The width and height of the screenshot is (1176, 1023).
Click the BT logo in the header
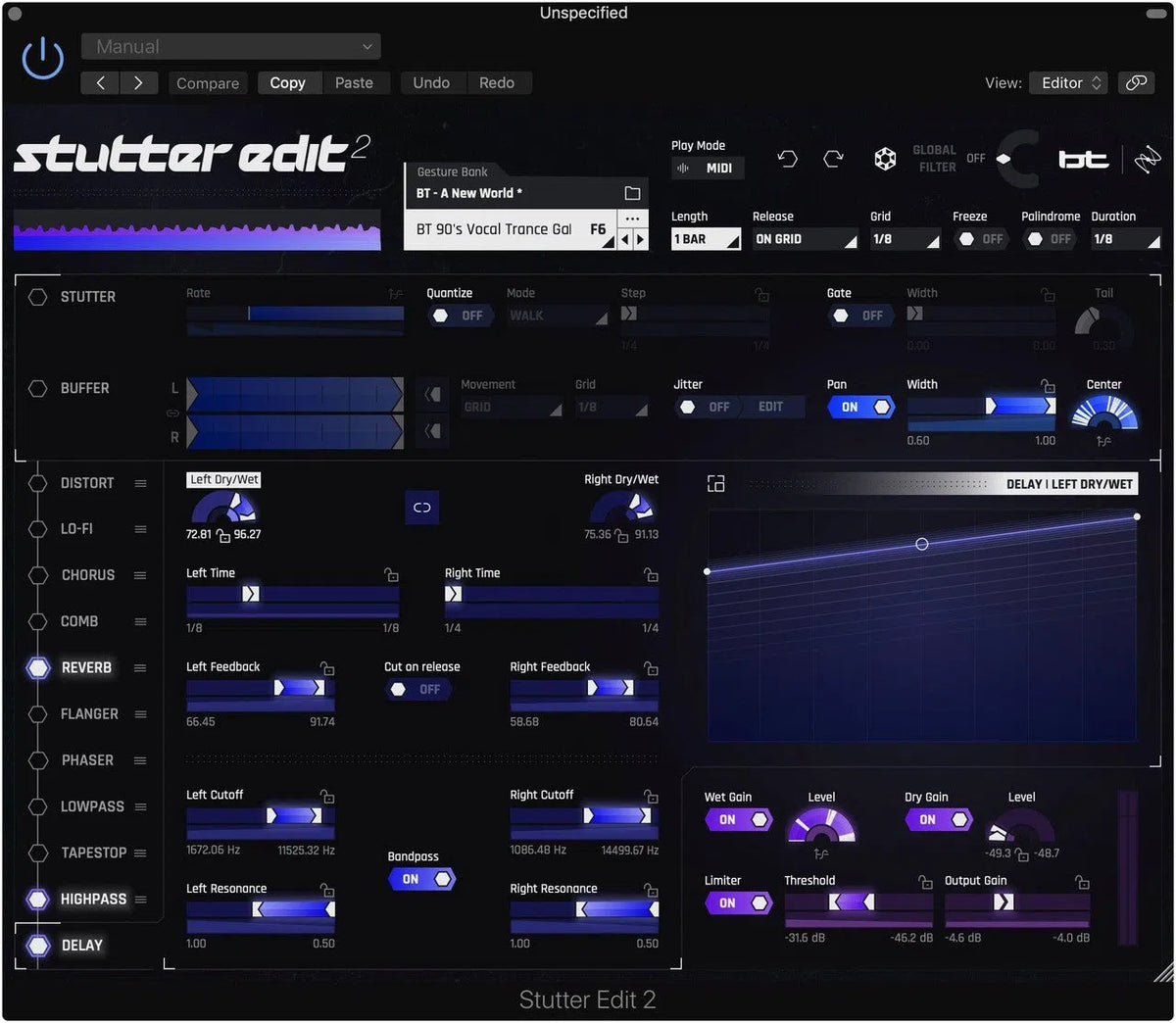(1083, 158)
